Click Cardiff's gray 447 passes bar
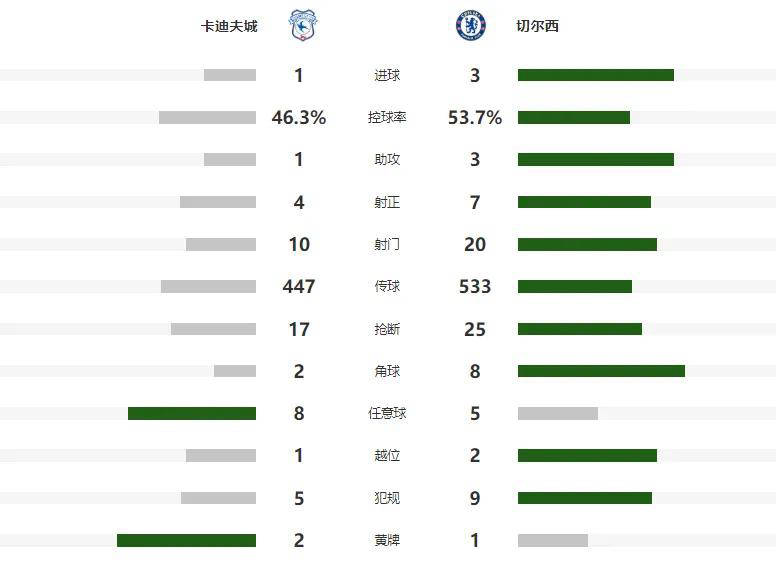This screenshot has width=776, height=565. tap(208, 287)
